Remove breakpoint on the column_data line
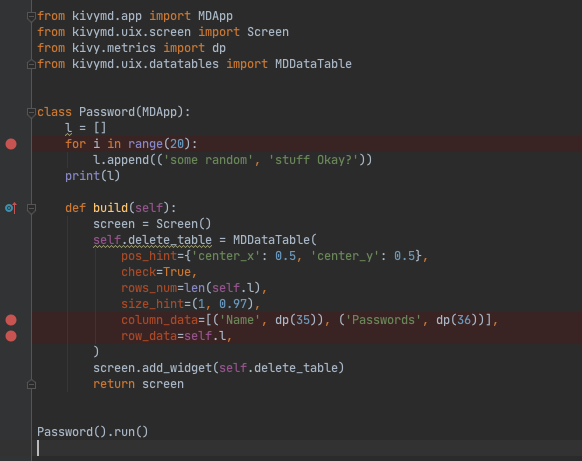Image resolution: width=582 pixels, height=461 pixels. click(x=11, y=320)
